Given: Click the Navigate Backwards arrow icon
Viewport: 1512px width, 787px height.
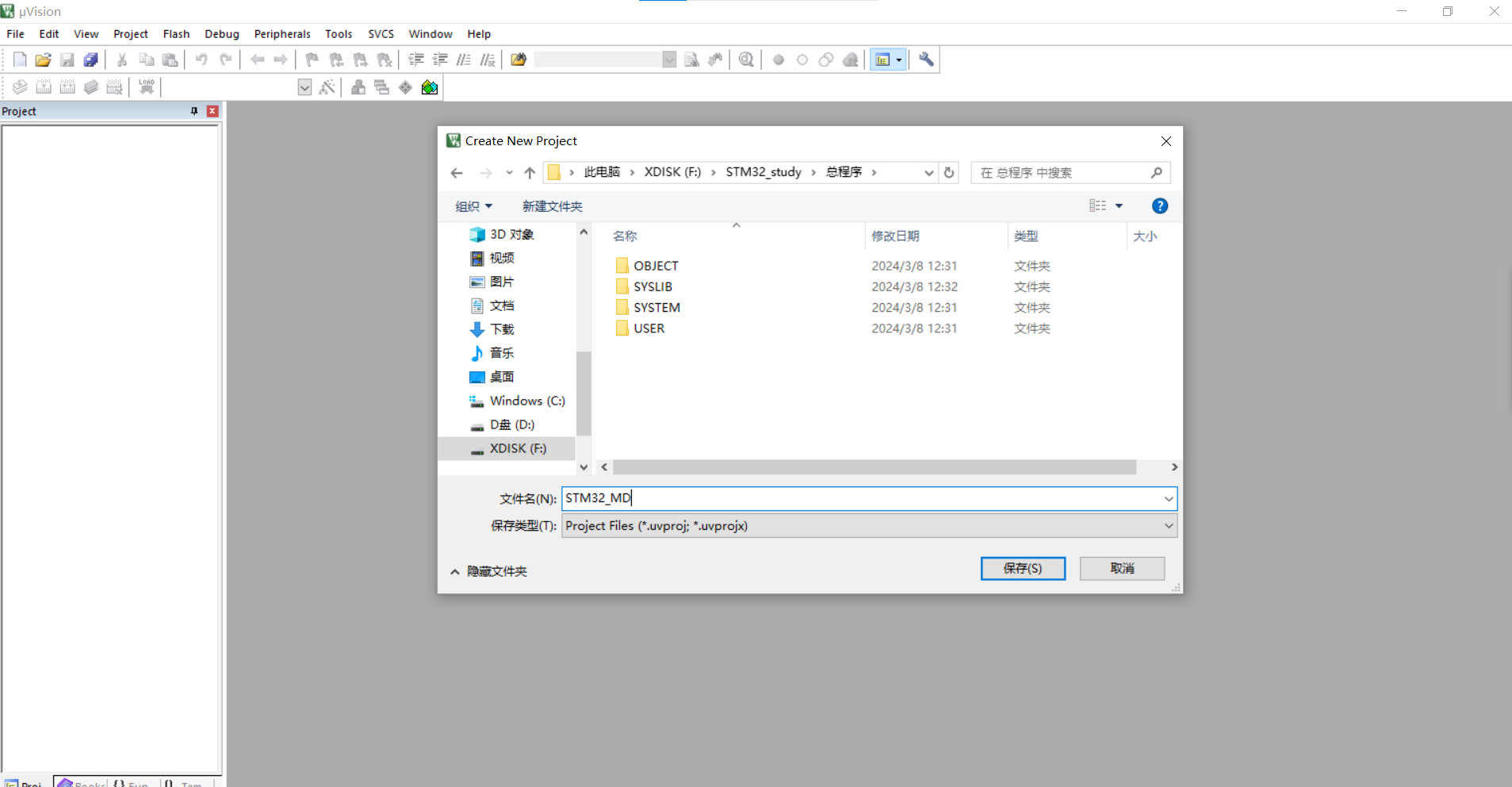Looking at the screenshot, I should [x=257, y=60].
